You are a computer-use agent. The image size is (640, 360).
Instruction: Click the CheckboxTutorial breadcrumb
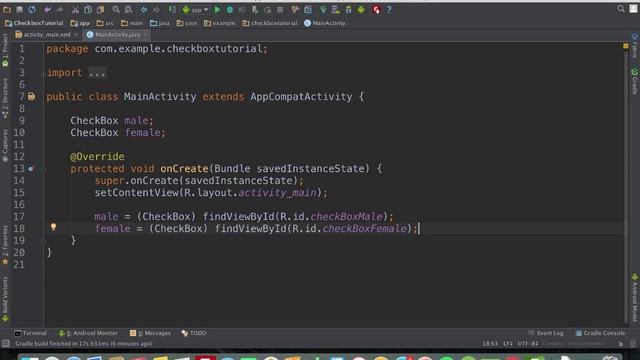[x=34, y=23]
